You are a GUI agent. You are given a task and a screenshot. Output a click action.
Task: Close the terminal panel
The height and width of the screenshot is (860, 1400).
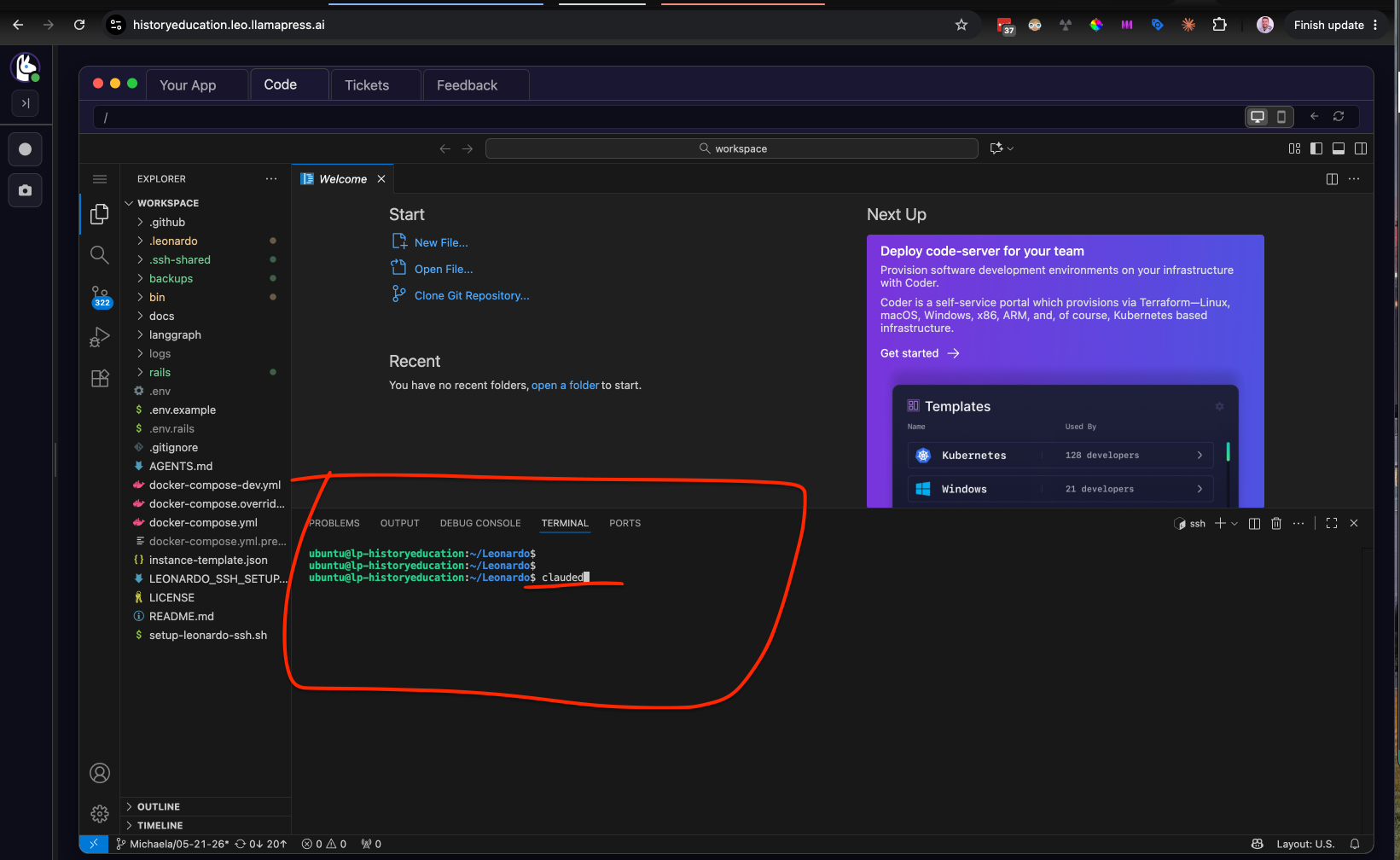(x=1354, y=524)
